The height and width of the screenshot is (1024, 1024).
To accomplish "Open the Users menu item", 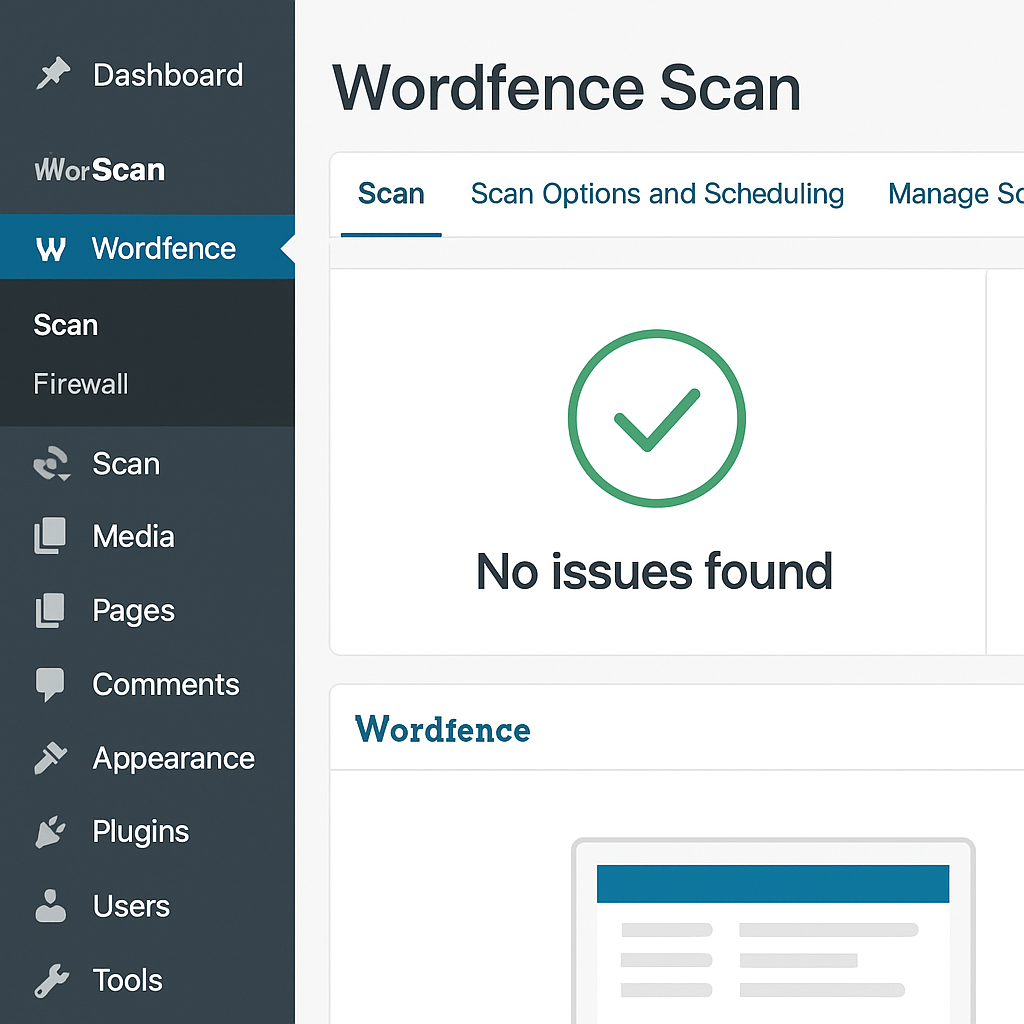I will coord(131,906).
